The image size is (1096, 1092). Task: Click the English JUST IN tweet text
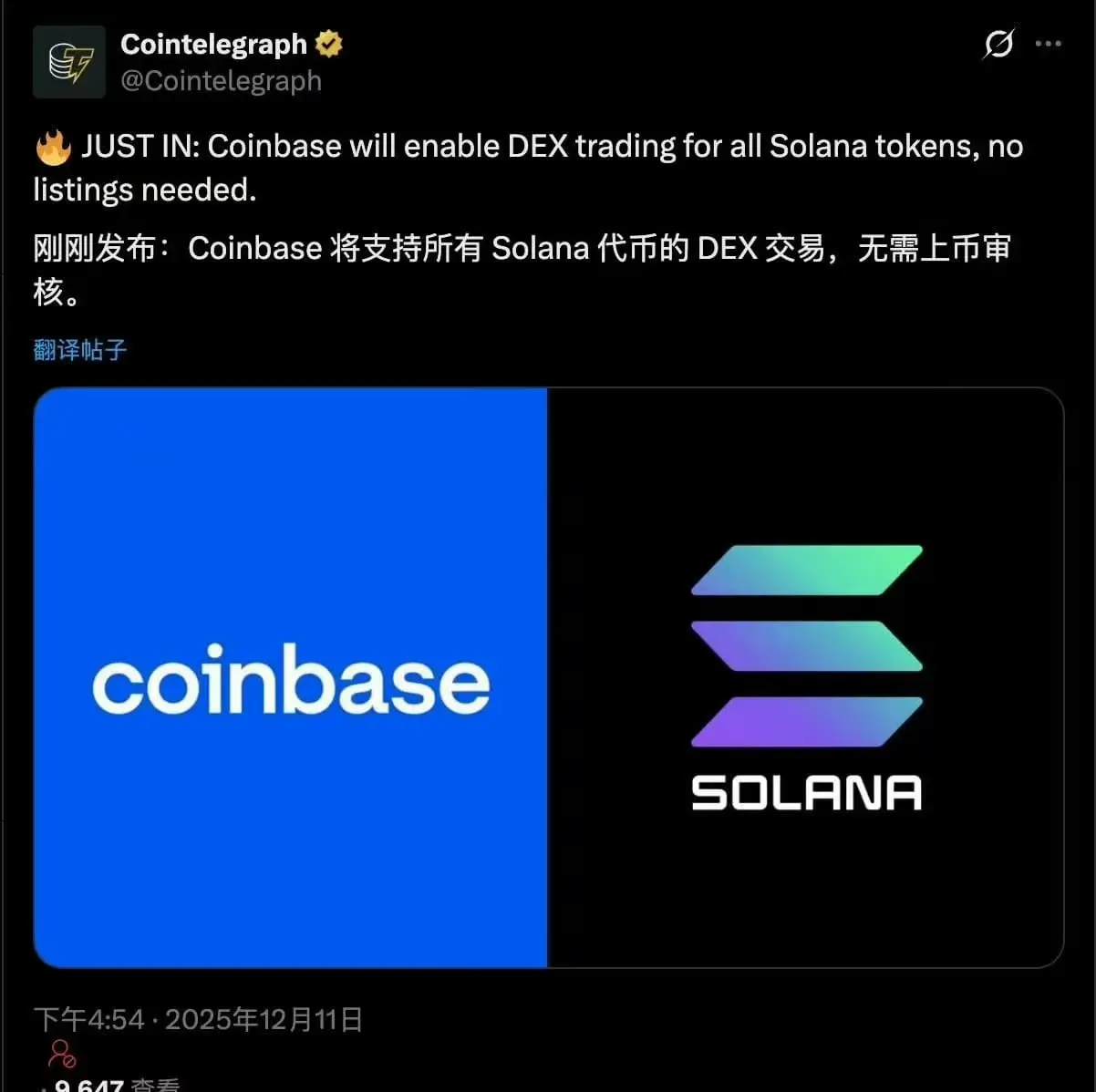[529, 168]
